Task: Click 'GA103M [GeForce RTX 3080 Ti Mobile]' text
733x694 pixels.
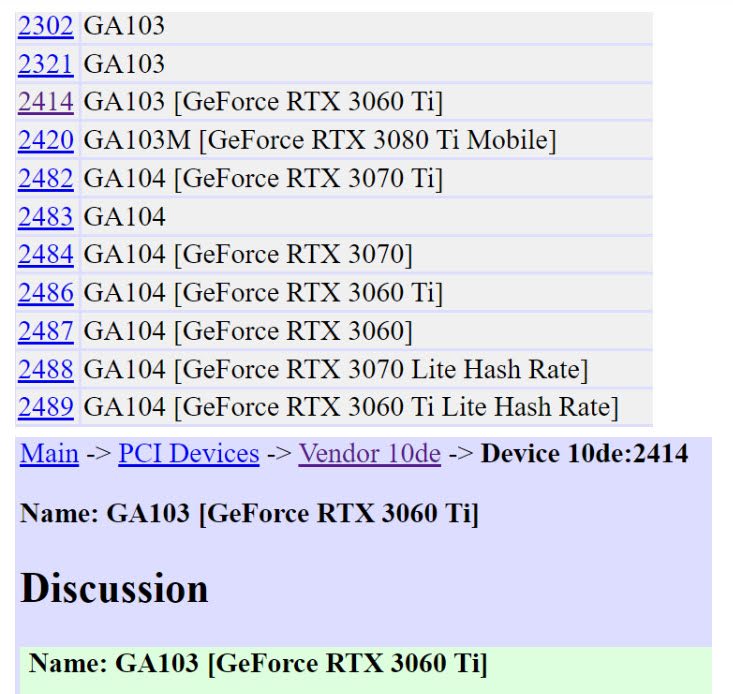Action: [x=320, y=140]
